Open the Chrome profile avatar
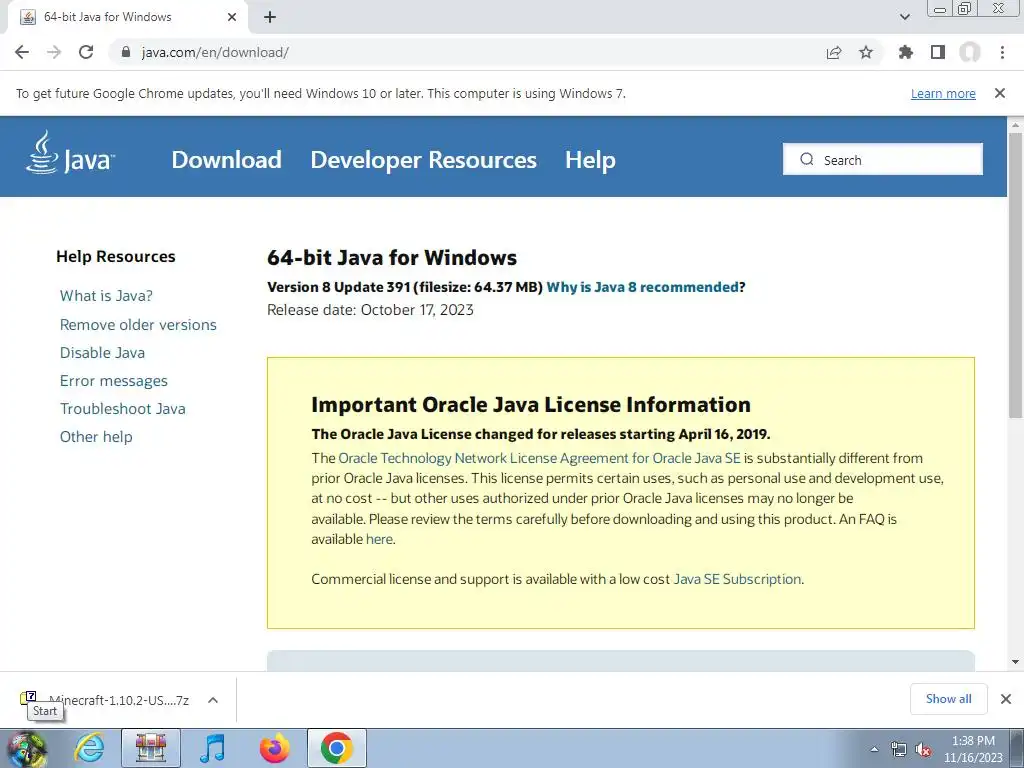The image size is (1024, 768). tap(970, 52)
